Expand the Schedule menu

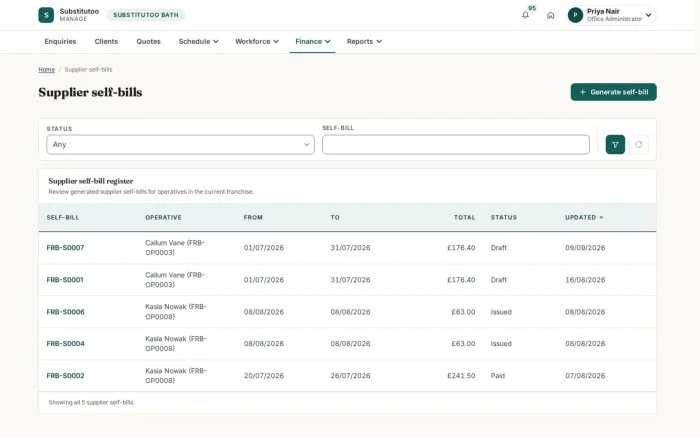tap(198, 42)
